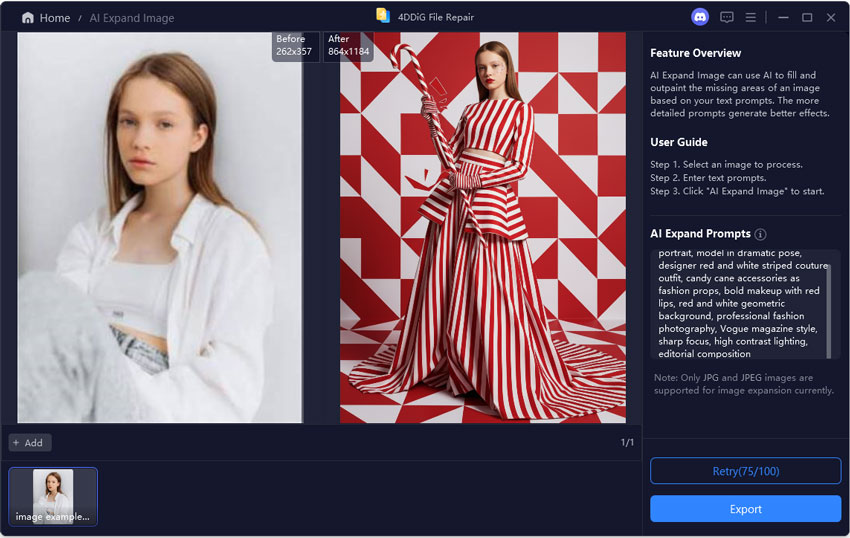Close the 4DDiG File Repair window
Viewport: 850px width, 538px height.
point(831,17)
